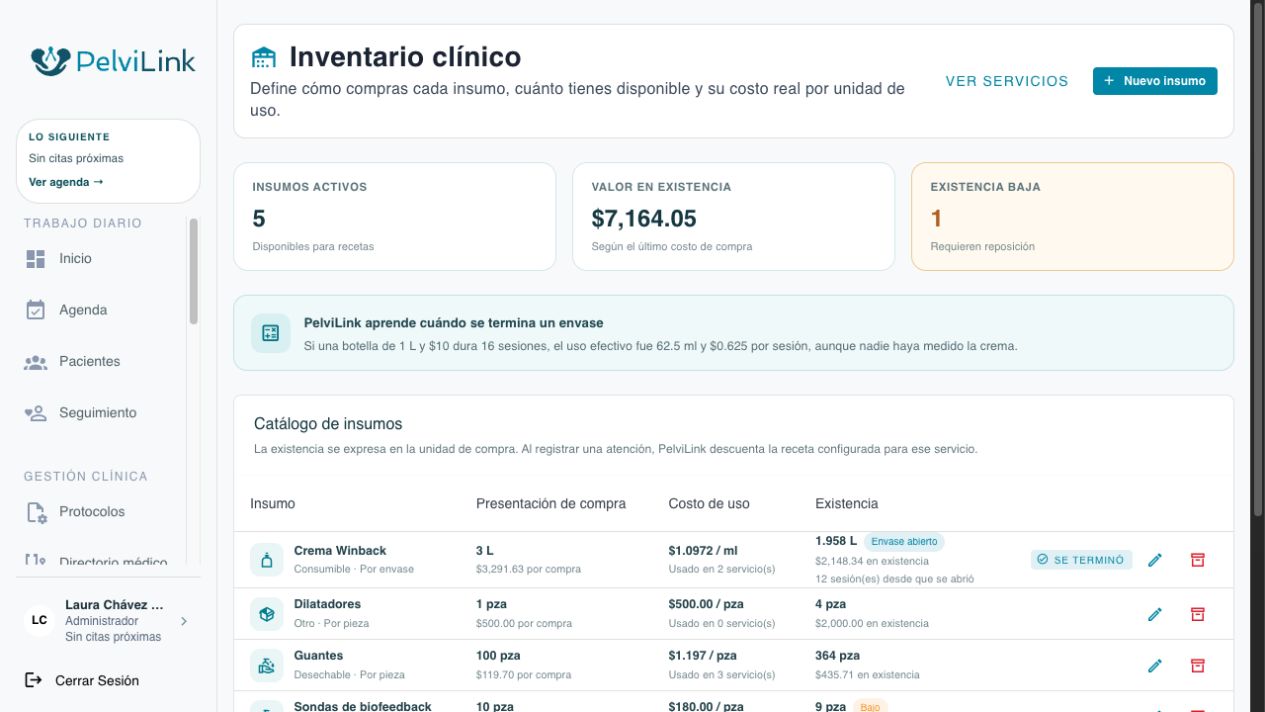
Task: Archive the Guantes item
Action: pos(1198,665)
